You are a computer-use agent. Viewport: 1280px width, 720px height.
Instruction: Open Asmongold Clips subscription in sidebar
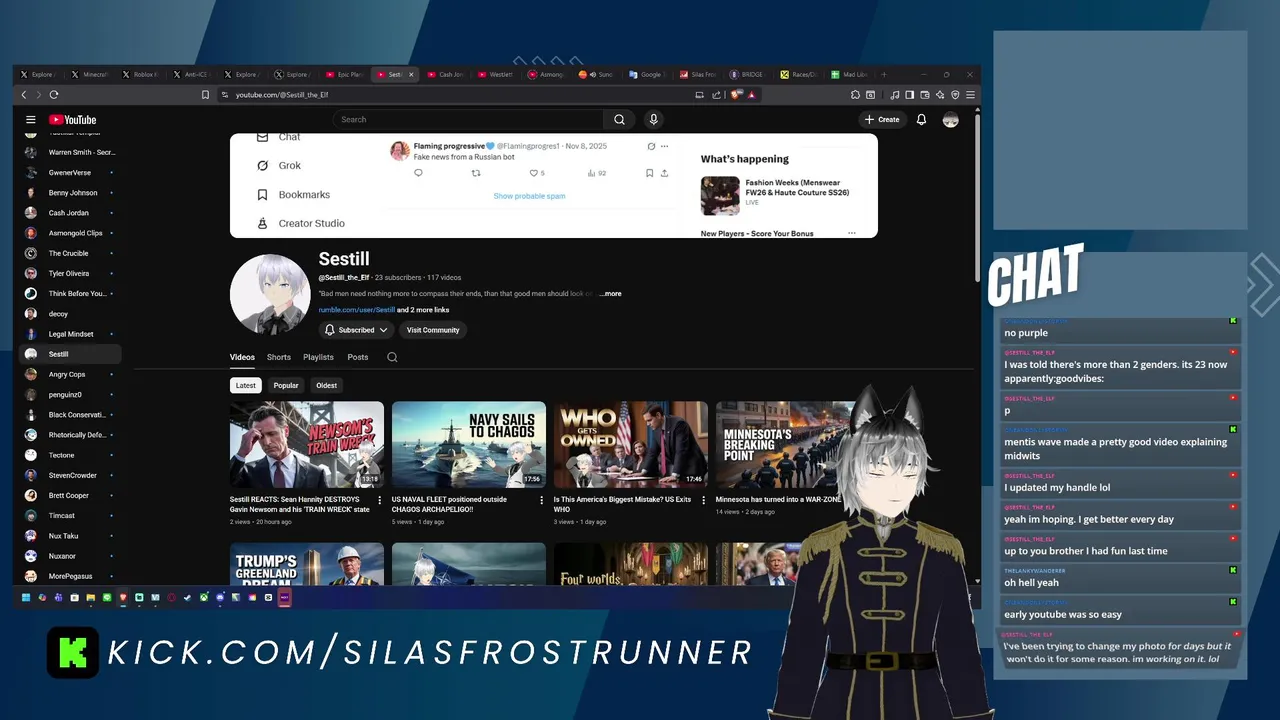pyautogui.click(x=70, y=233)
